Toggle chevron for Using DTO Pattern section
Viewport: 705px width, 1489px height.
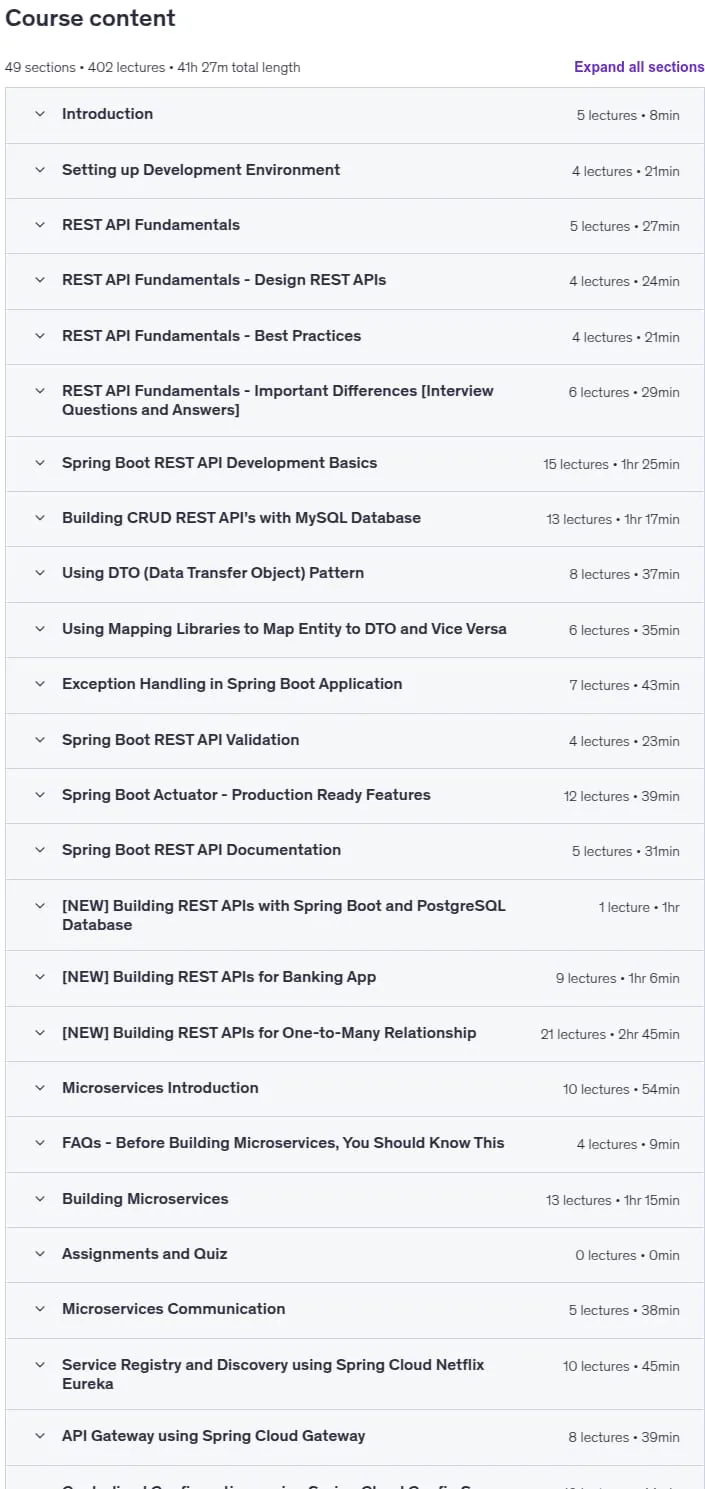click(40, 573)
